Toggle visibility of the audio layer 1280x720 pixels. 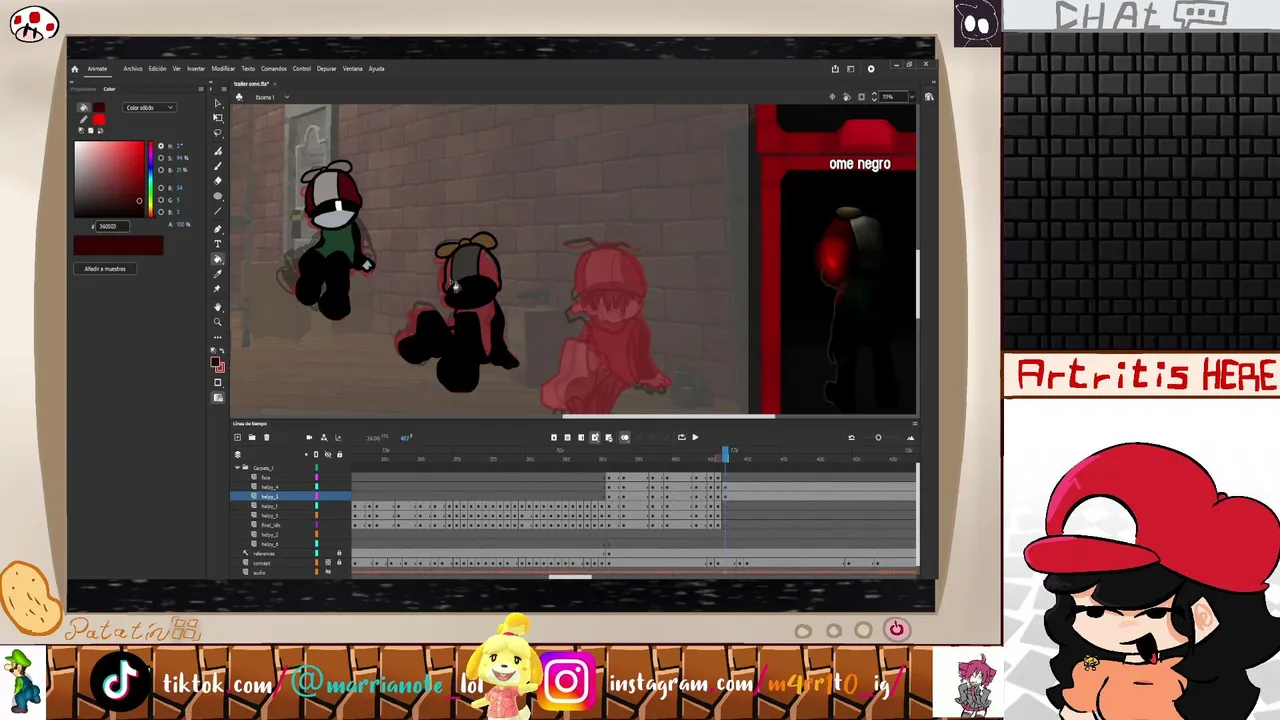[328, 572]
